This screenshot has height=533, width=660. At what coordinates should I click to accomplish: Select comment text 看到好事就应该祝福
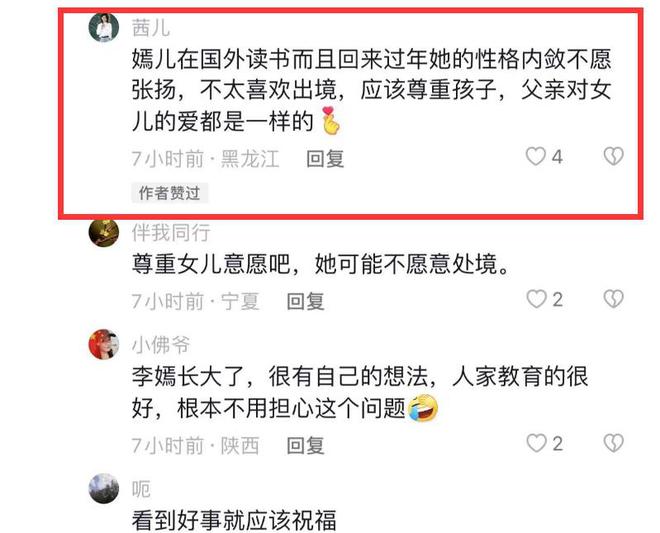234,520
